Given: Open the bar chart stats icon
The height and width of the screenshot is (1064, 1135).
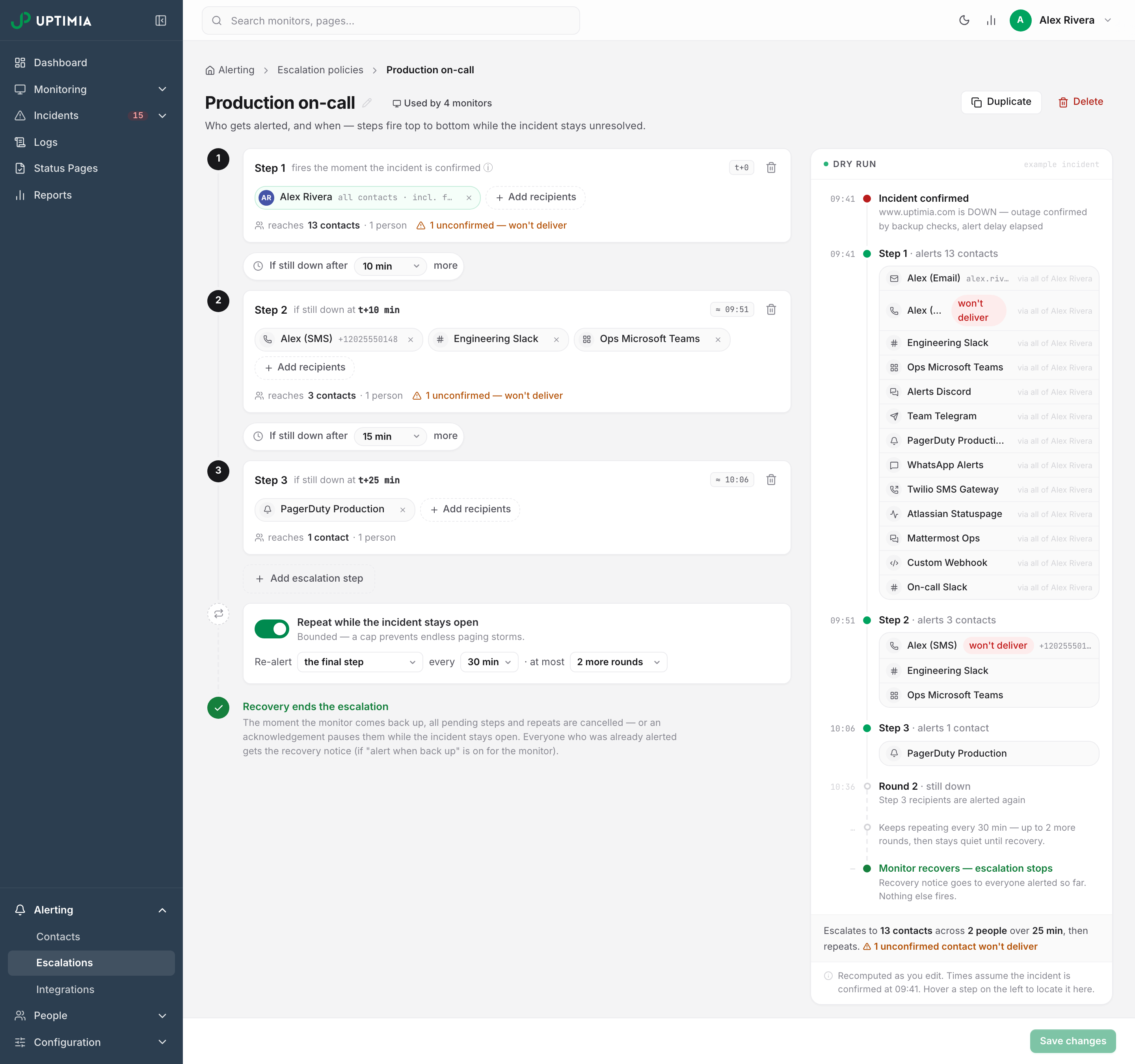Looking at the screenshot, I should pyautogui.click(x=990, y=20).
